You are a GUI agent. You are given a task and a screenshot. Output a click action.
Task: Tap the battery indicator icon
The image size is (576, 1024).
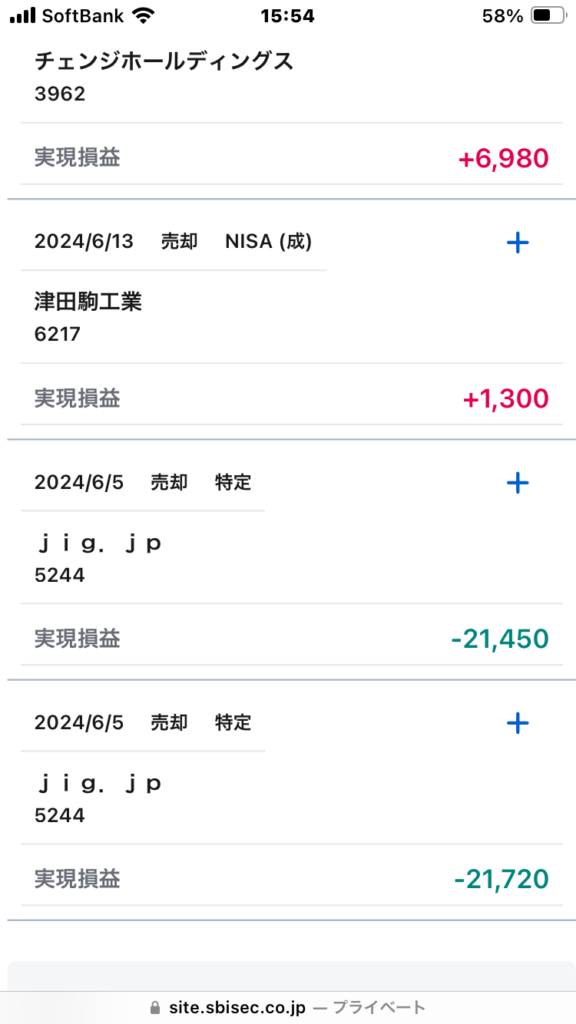[548, 16]
